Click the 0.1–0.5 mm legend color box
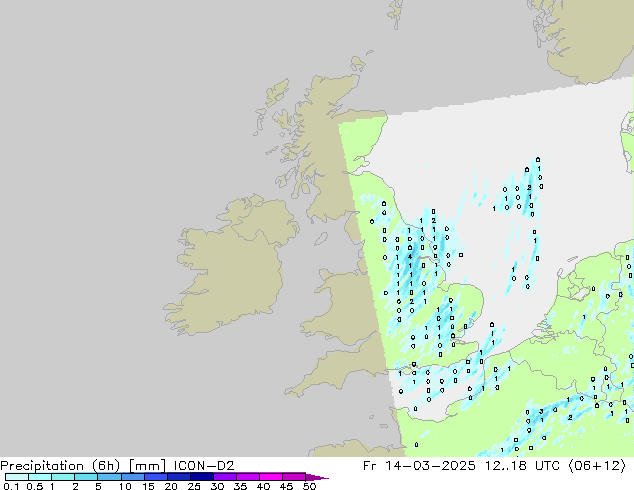The width and height of the screenshot is (634, 490). tap(17, 477)
